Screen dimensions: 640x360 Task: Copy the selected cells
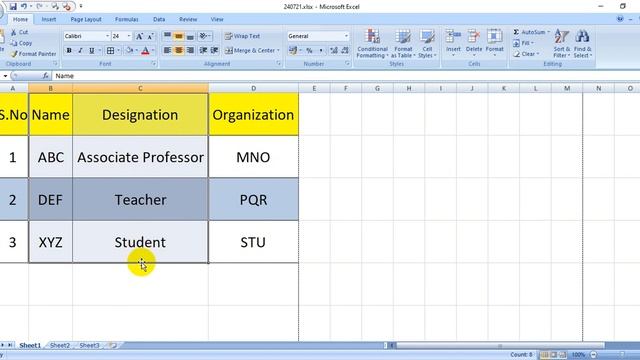click(x=21, y=43)
